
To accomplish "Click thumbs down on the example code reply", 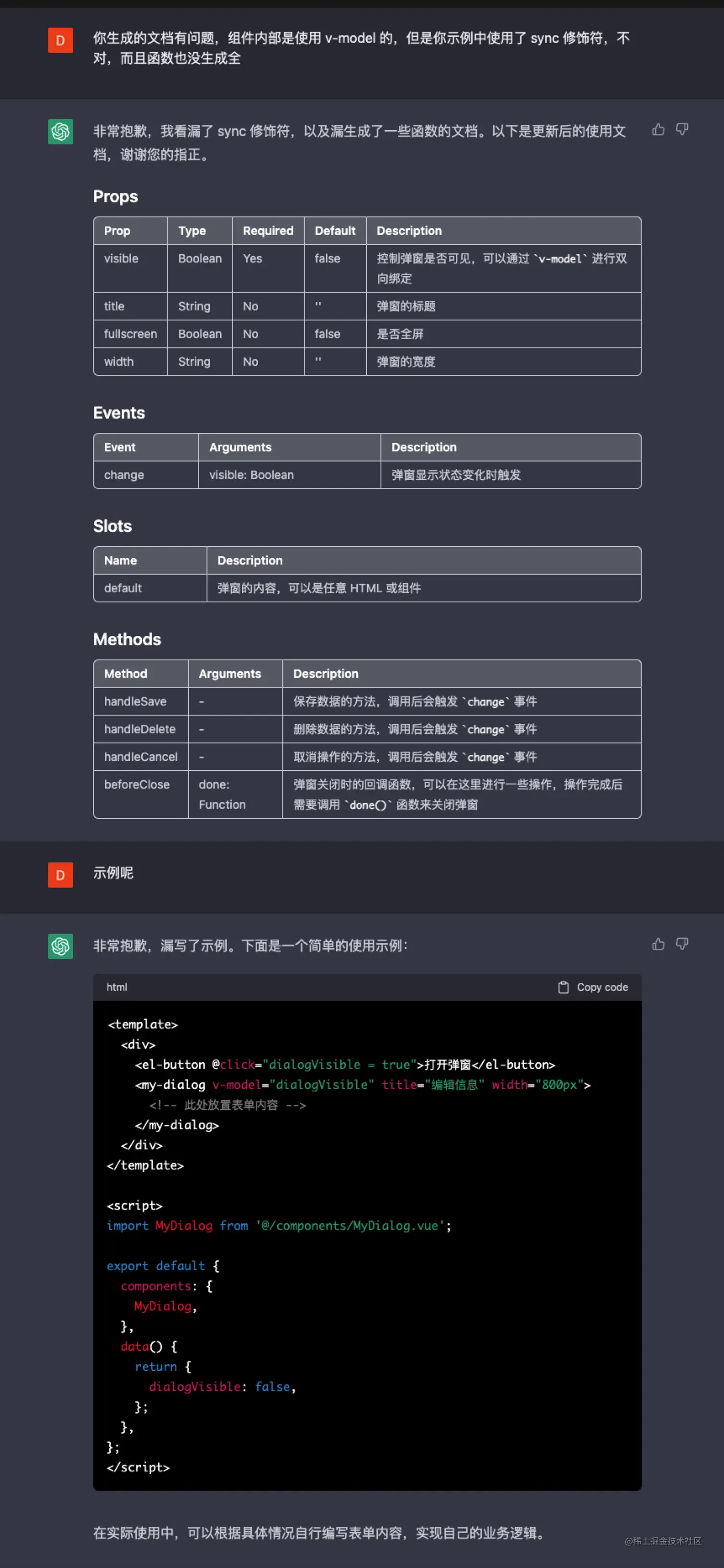I will (682, 944).
